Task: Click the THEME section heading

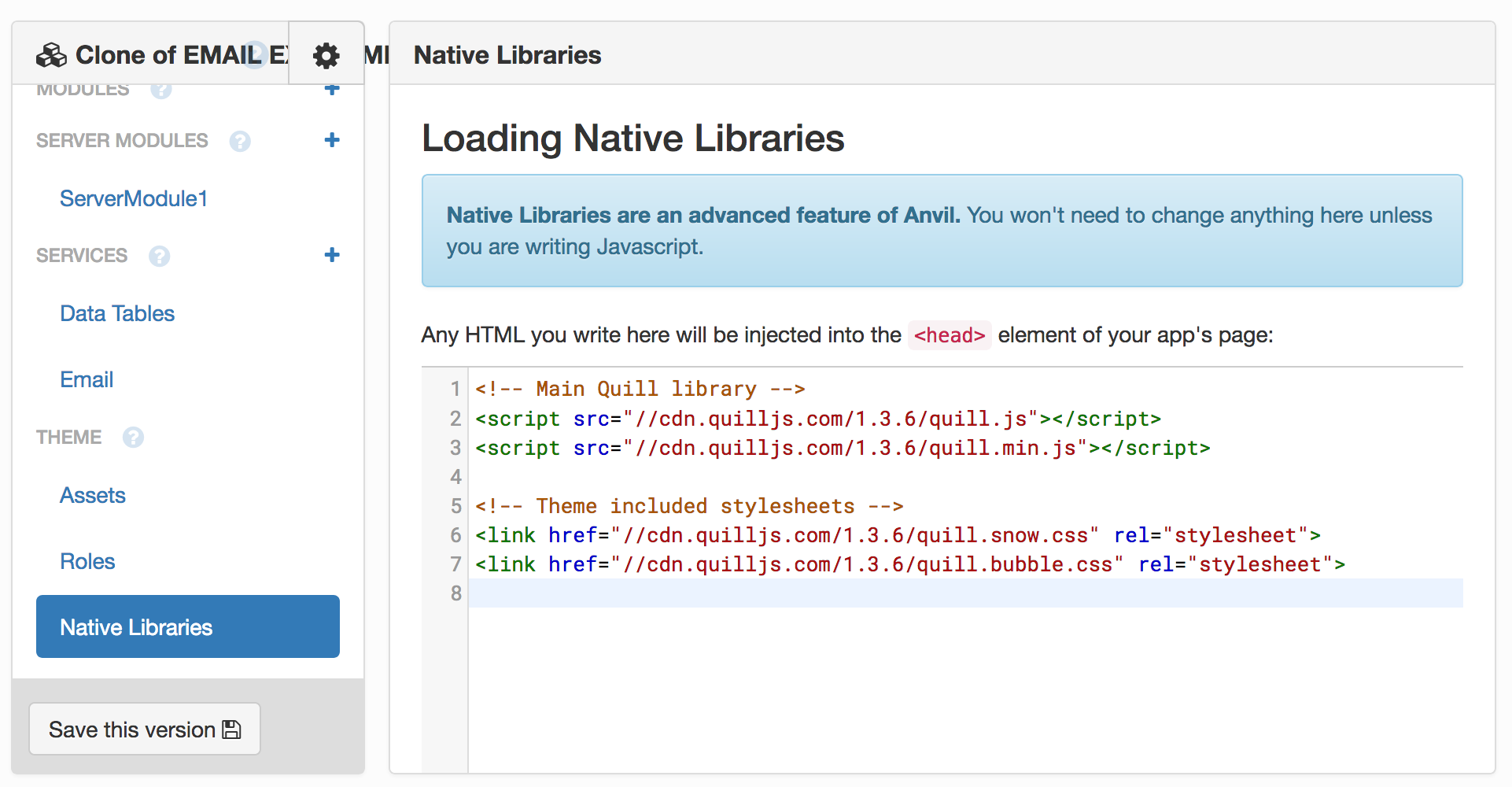Action: point(68,437)
